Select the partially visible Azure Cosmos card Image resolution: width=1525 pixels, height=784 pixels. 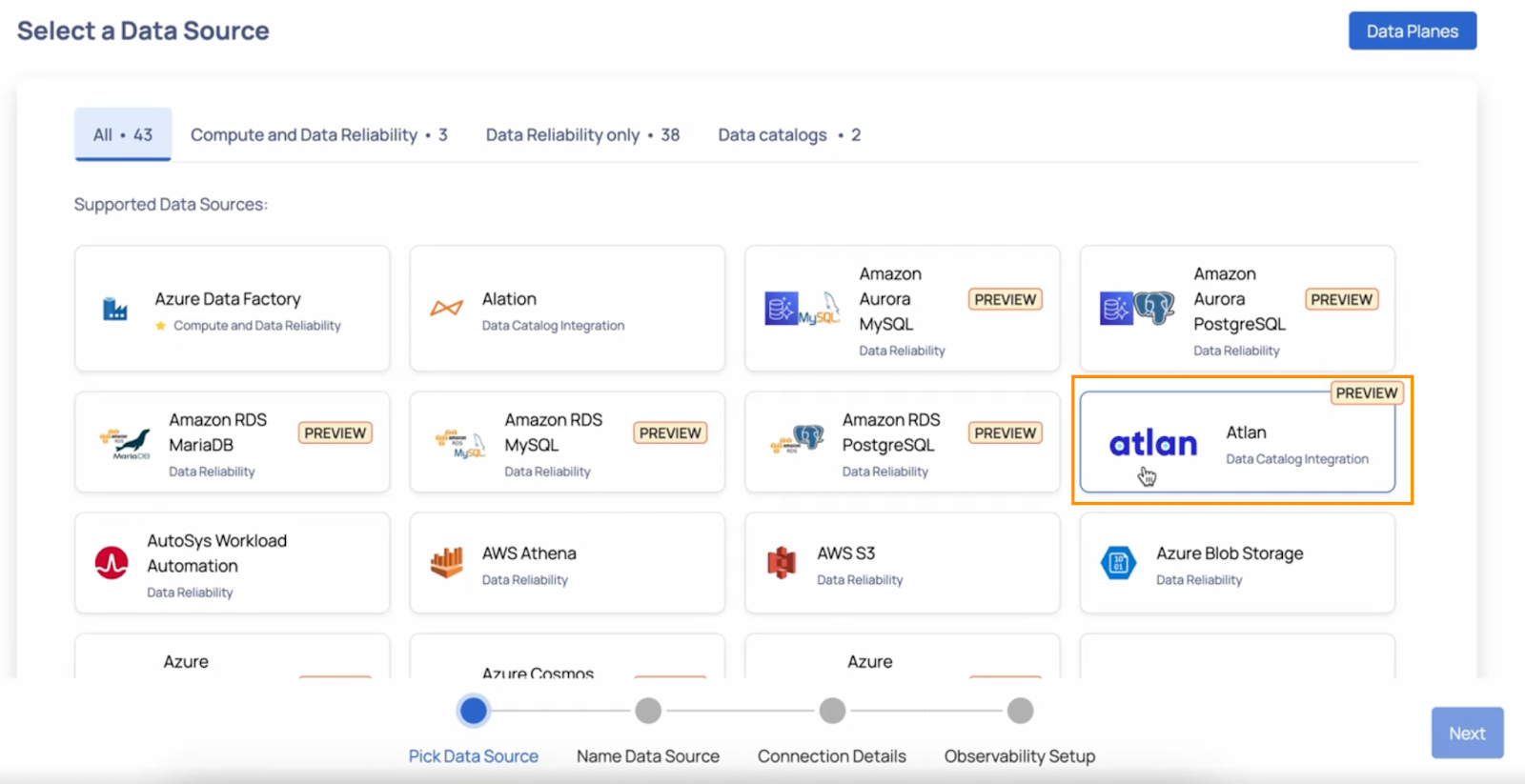point(567,656)
